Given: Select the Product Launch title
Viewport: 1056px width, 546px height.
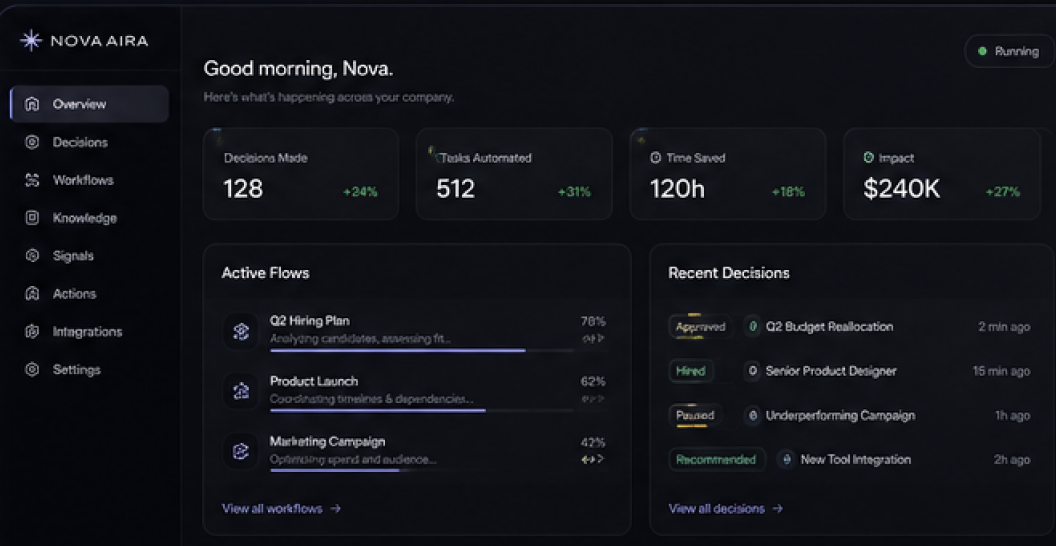Looking at the screenshot, I should pyautogui.click(x=314, y=381).
